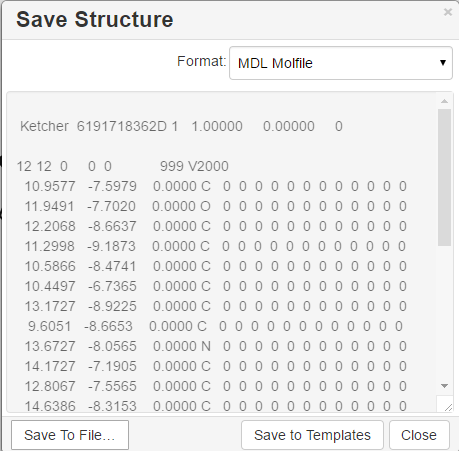
Task: Close the dialog with the X icon
Action: [x=448, y=12]
